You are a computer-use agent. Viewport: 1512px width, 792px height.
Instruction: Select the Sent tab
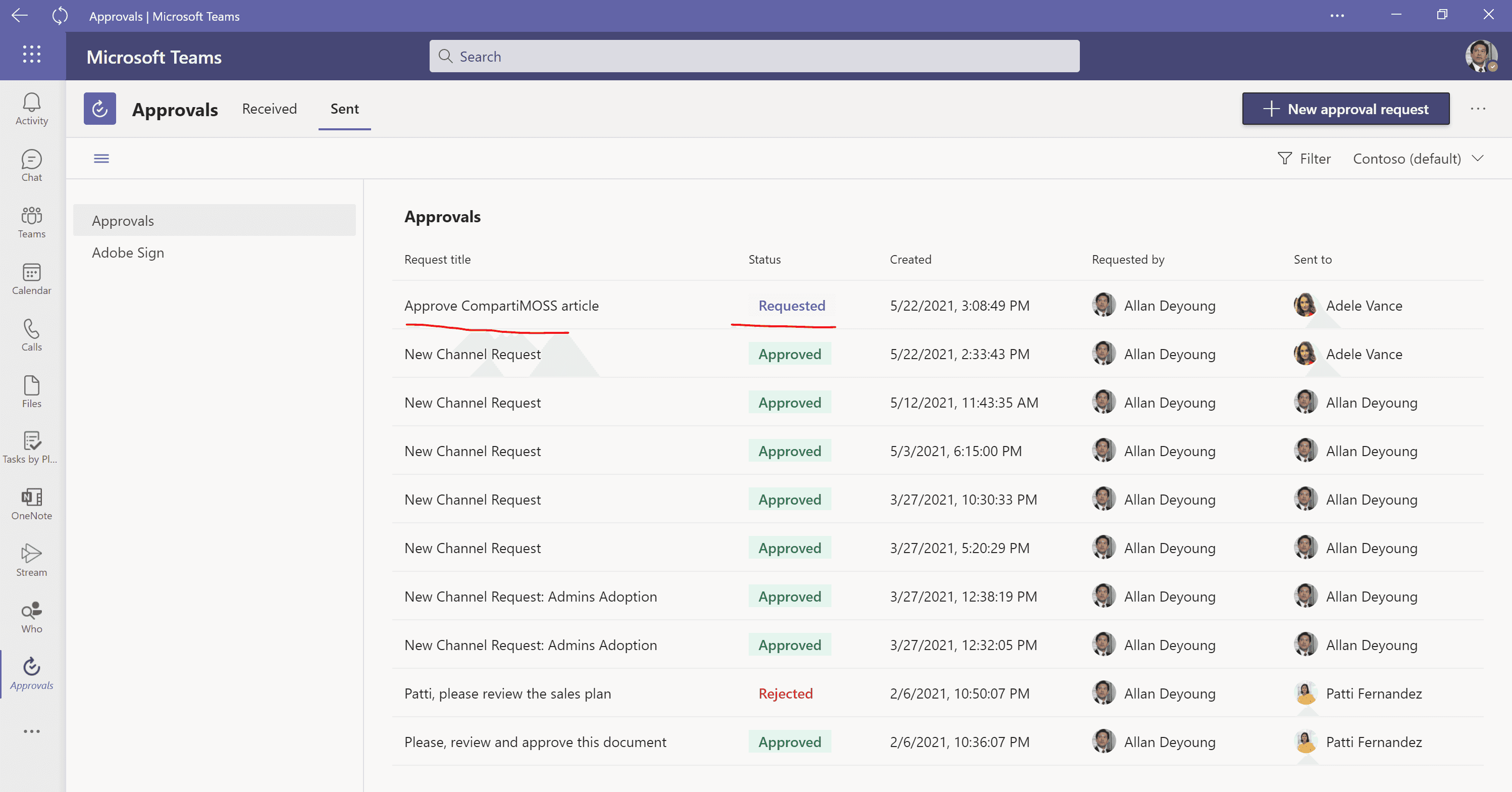(344, 109)
